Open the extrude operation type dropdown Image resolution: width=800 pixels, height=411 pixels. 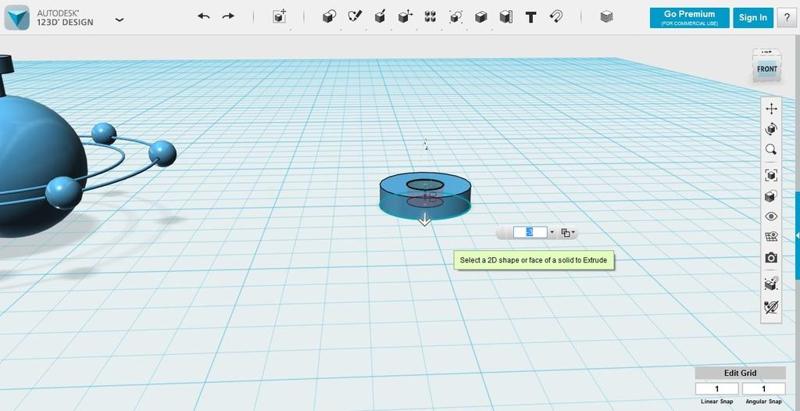click(567, 232)
